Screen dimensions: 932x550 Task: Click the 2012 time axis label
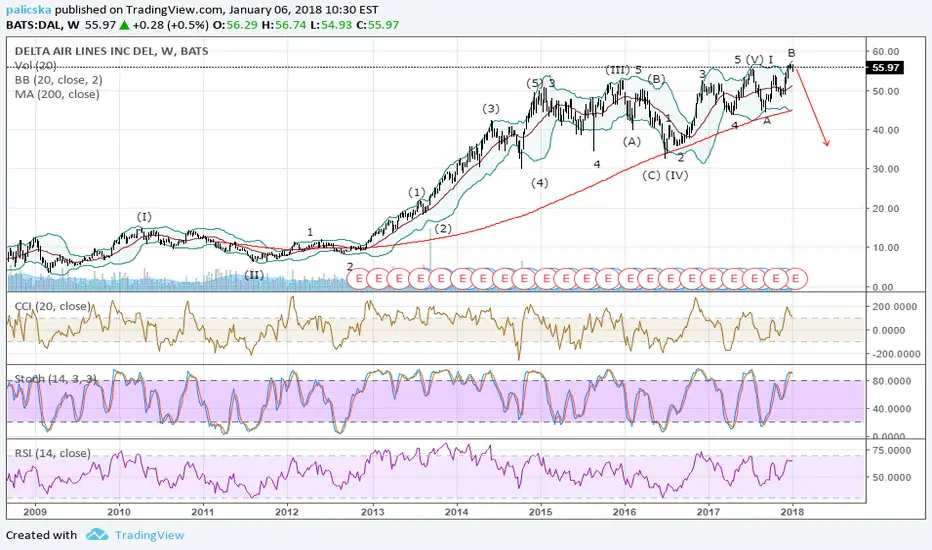pos(287,511)
